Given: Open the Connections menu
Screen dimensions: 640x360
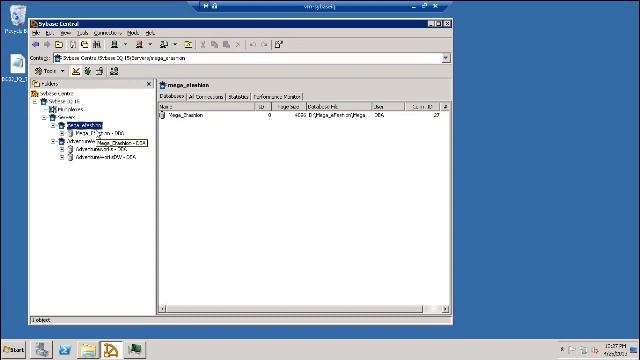Looking at the screenshot, I should coord(107,33).
